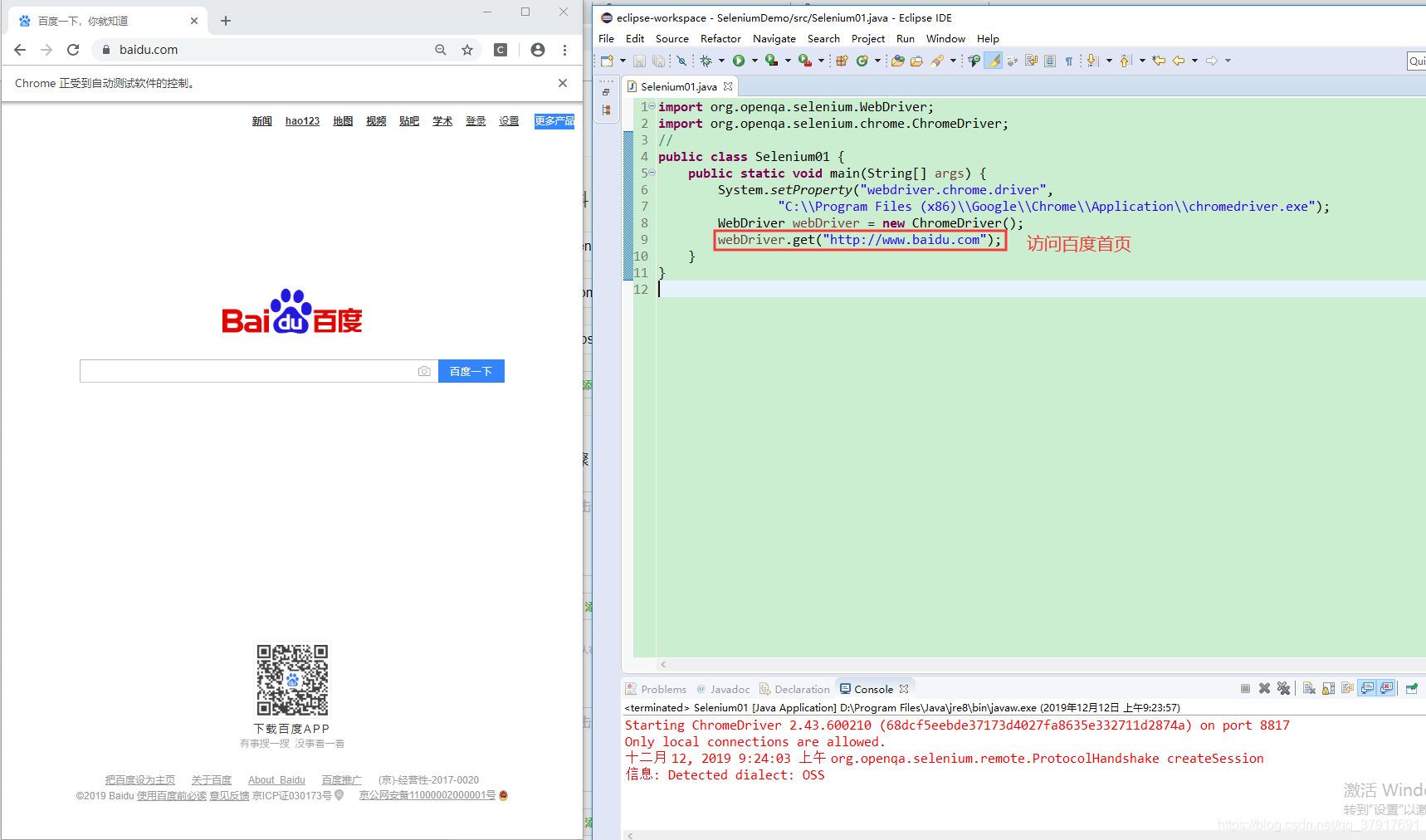Reload the page in Chrome
This screenshot has height=840, width=1426.
(x=73, y=50)
